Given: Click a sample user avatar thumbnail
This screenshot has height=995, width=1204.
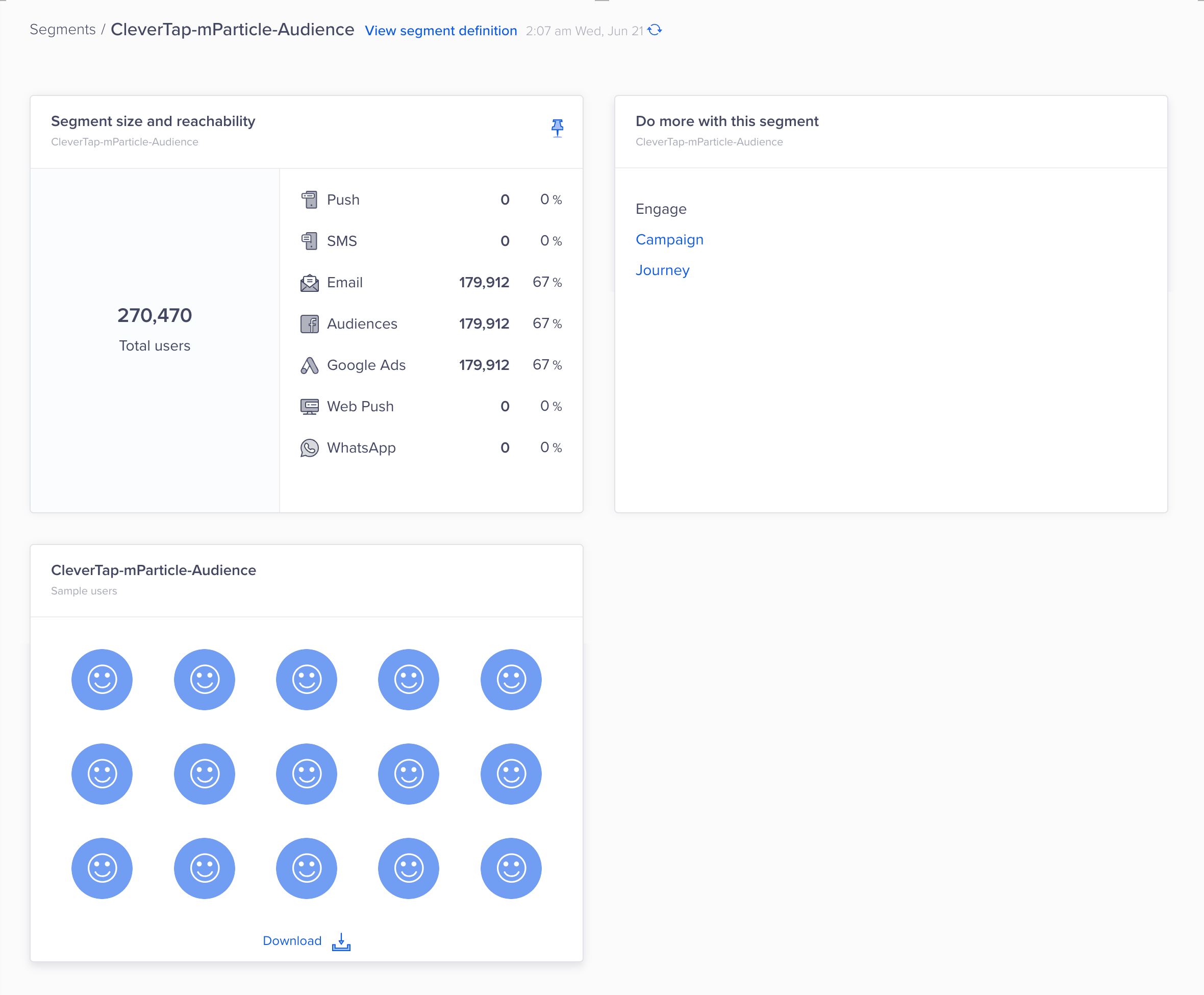Looking at the screenshot, I should coord(102,679).
